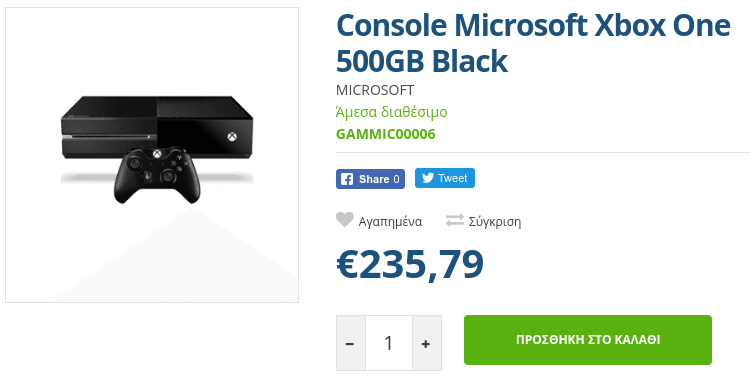Add product with ΠΡΟΣΘΗΚΗ ΣΤΟ ΚΑΛΑΘΙ button
The image size is (750, 378).
click(x=588, y=340)
